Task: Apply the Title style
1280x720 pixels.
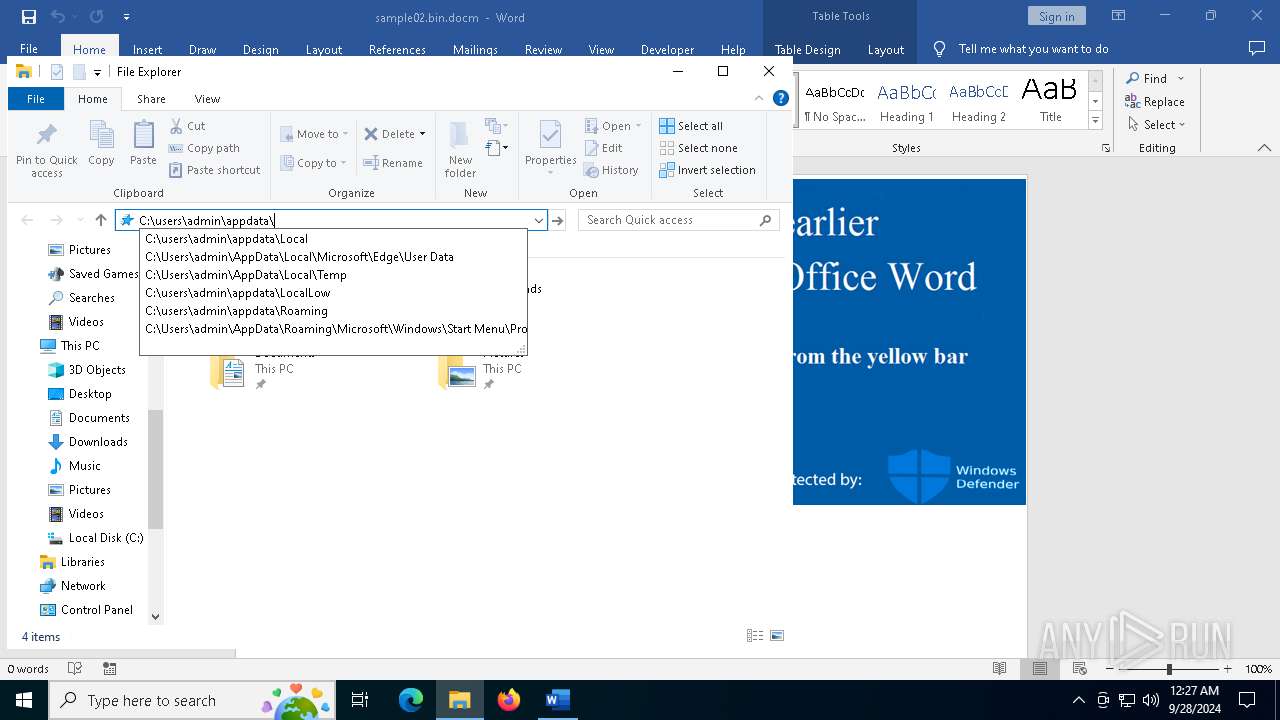Action: (x=1050, y=101)
